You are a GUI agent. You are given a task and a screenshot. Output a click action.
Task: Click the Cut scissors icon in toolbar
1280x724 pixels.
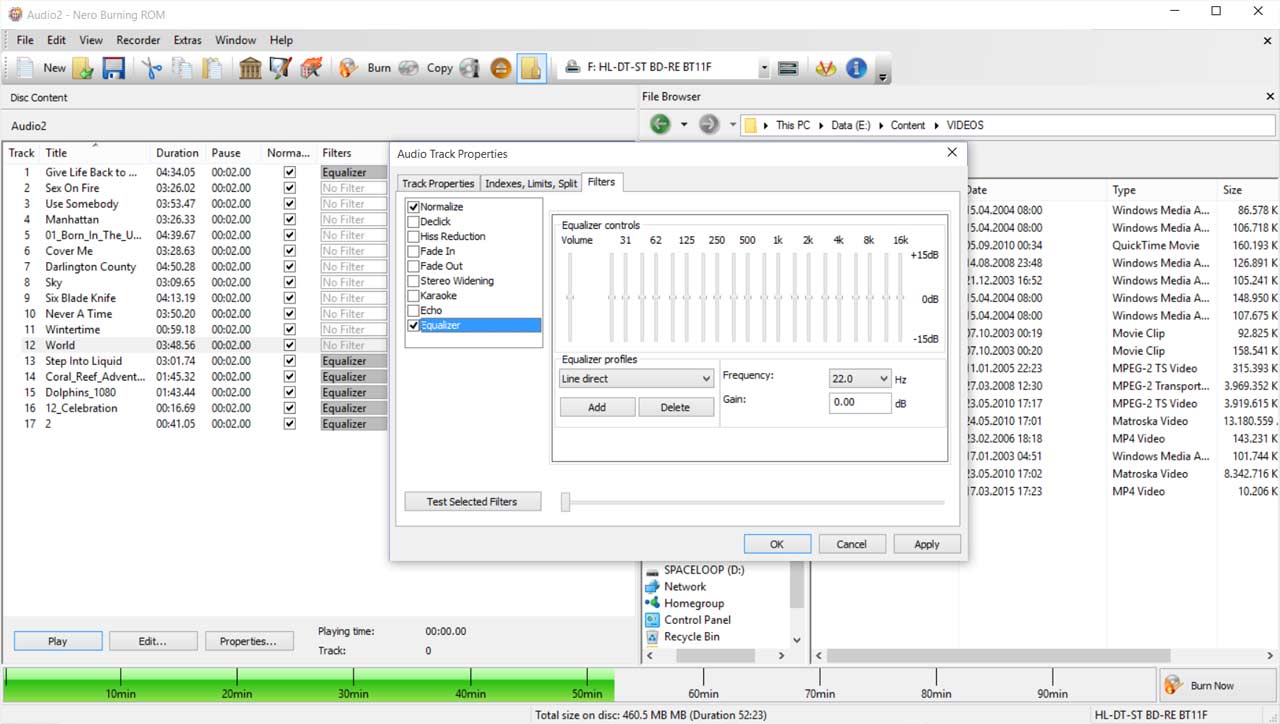(151, 68)
